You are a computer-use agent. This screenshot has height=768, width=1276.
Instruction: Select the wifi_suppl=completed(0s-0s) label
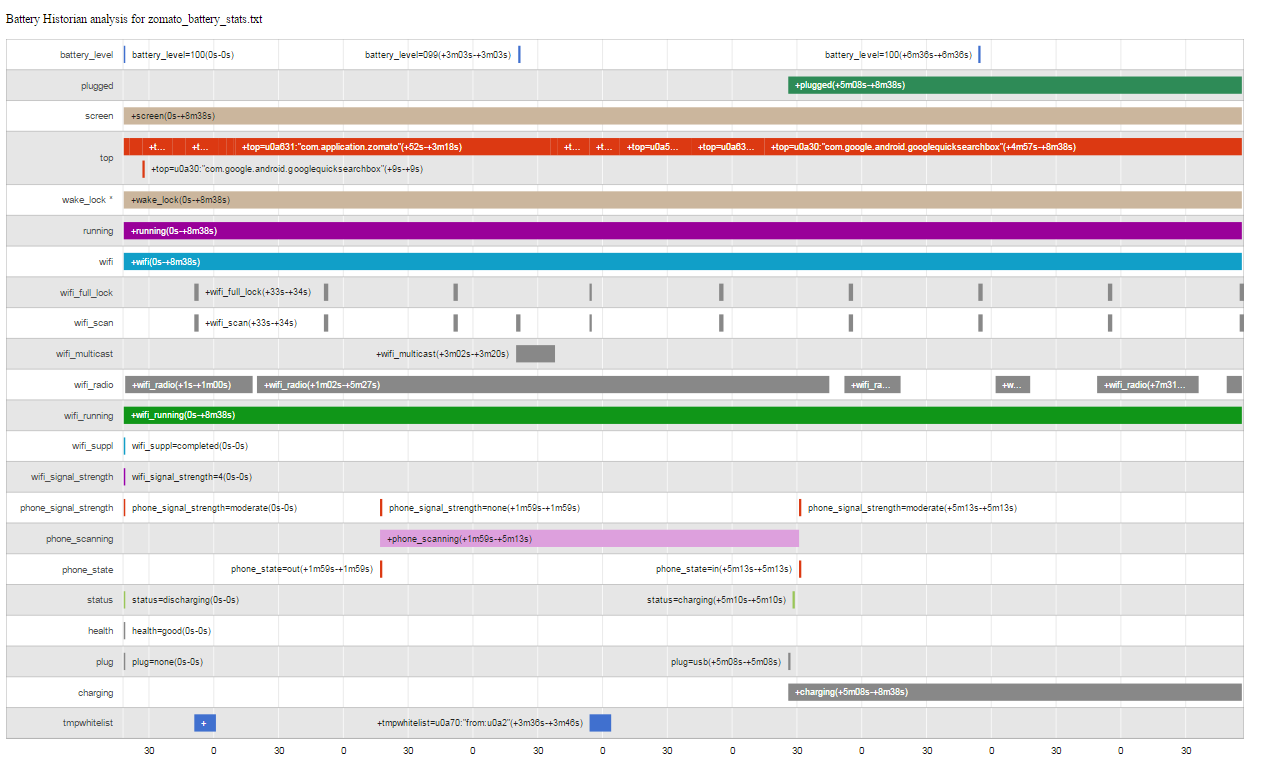(190, 446)
